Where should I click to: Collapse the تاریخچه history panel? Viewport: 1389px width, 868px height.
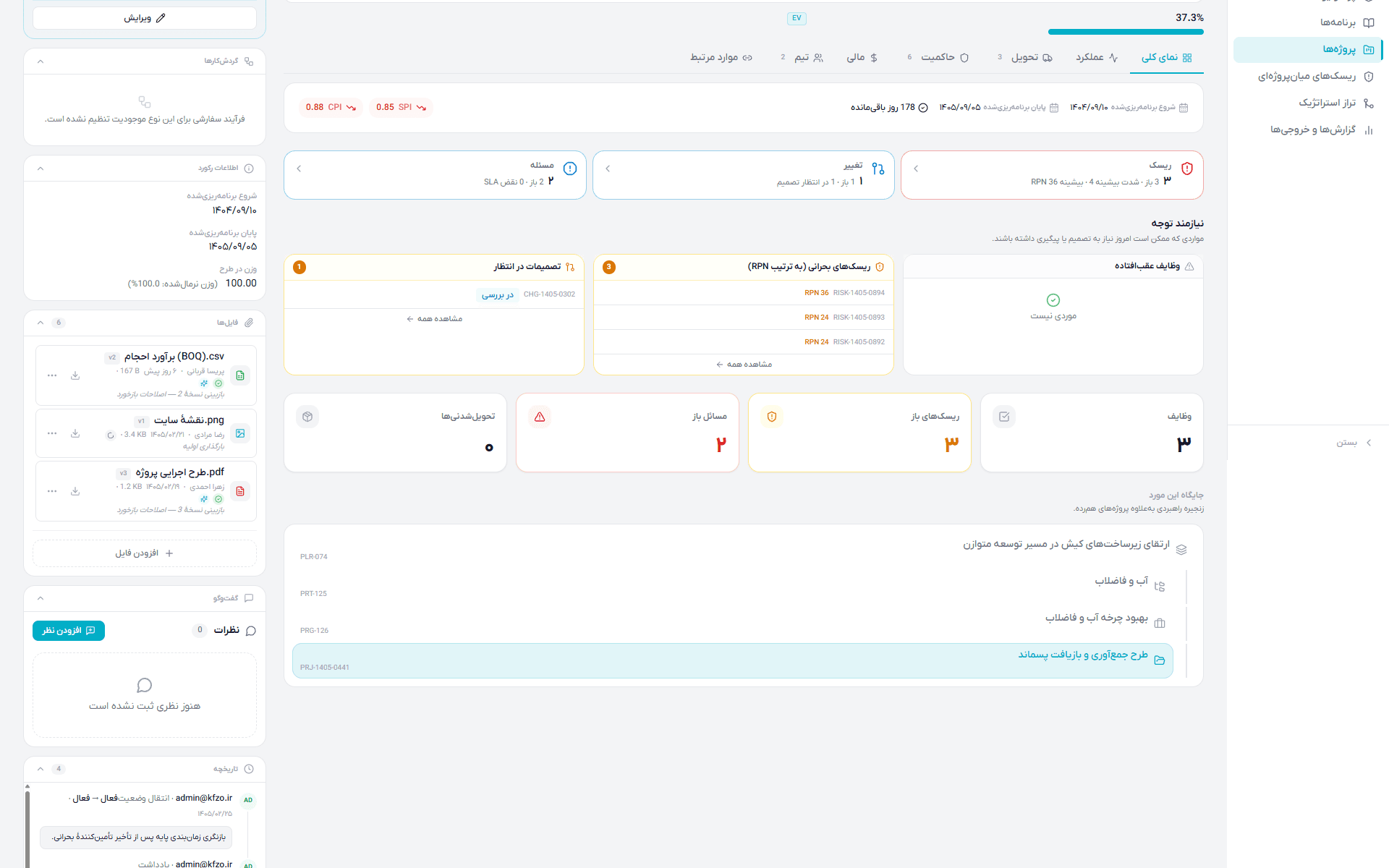click(x=41, y=769)
